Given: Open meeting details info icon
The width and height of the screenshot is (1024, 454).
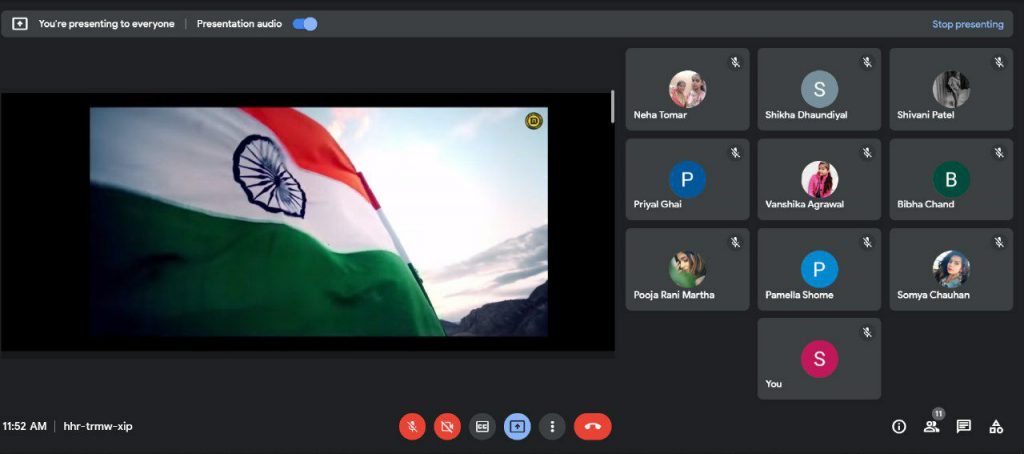Looking at the screenshot, I should 899,427.
